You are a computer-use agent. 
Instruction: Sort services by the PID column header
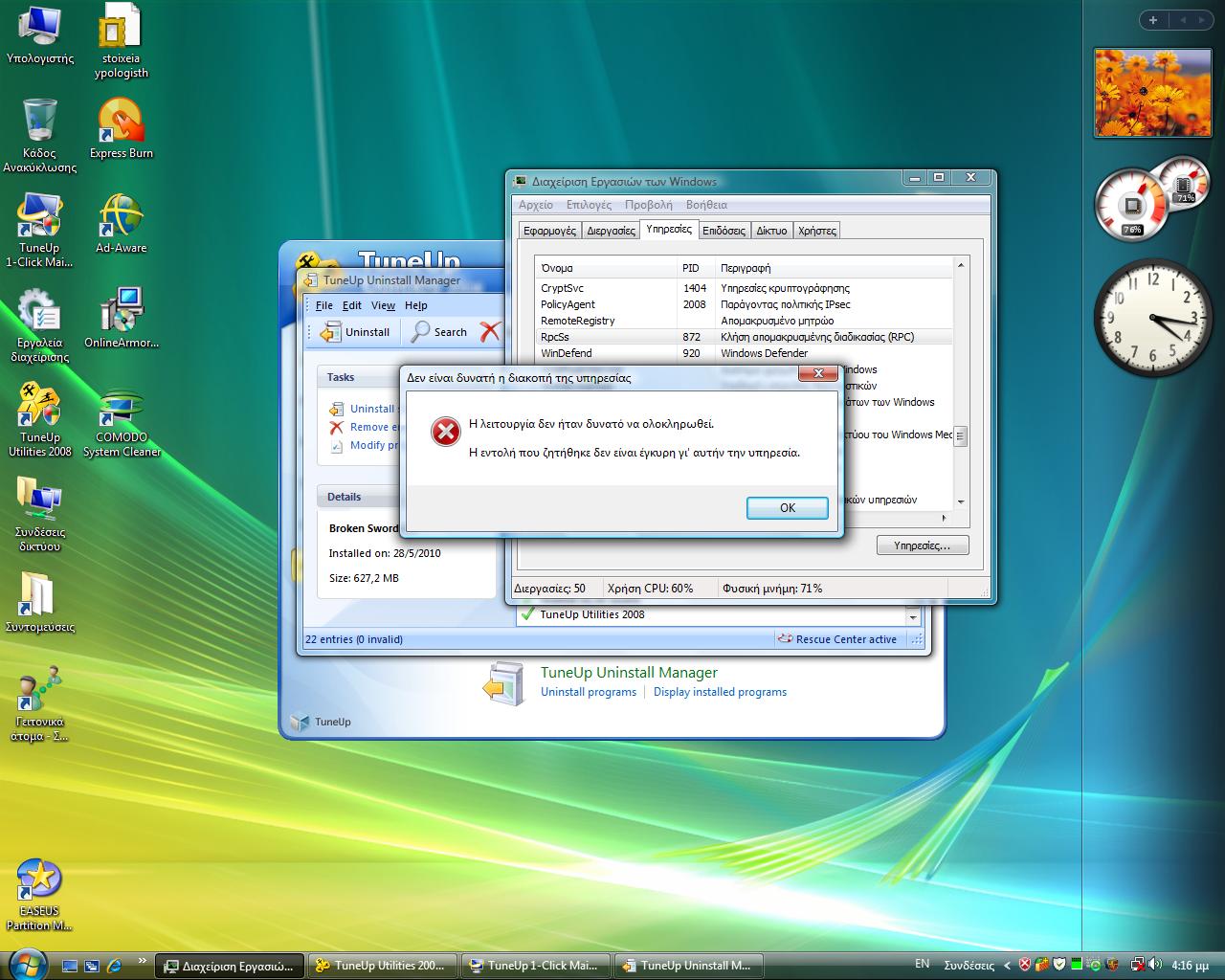[696, 268]
